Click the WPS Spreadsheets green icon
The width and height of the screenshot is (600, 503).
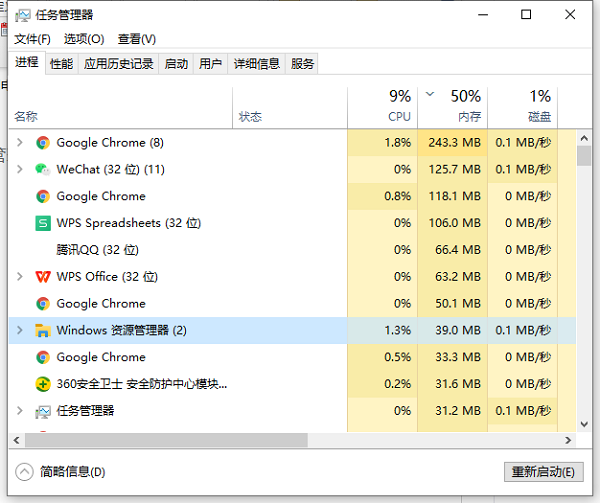pyautogui.click(x=43, y=223)
